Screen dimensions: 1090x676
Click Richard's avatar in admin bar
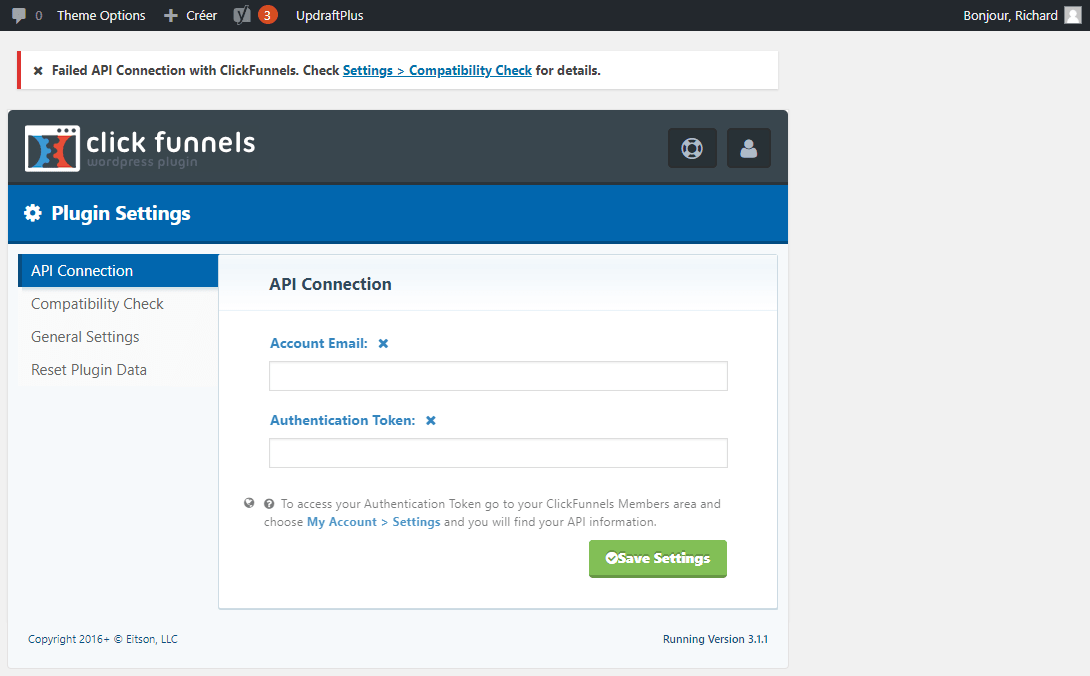point(1073,15)
